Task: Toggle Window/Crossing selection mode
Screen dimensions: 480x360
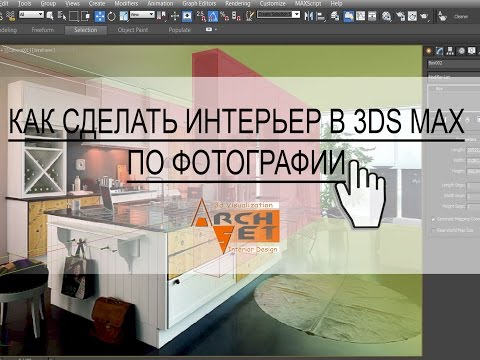Action: (x=85, y=16)
